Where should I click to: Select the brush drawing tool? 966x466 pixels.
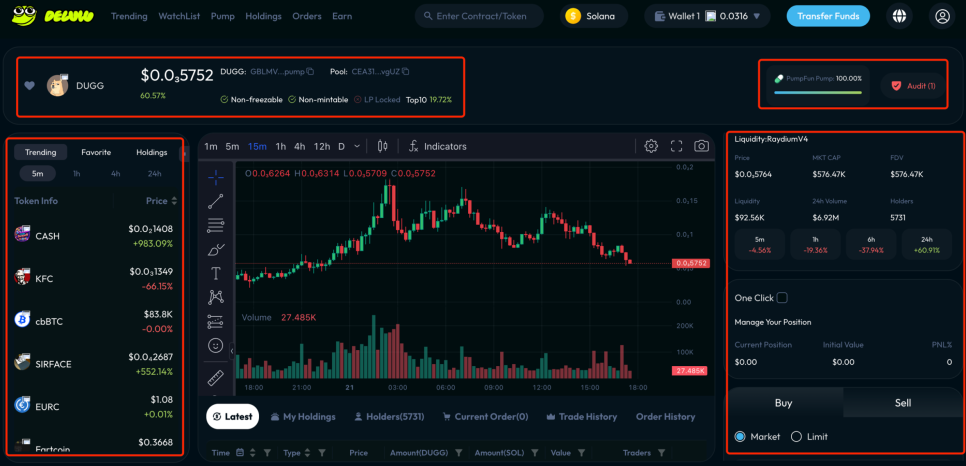(216, 250)
